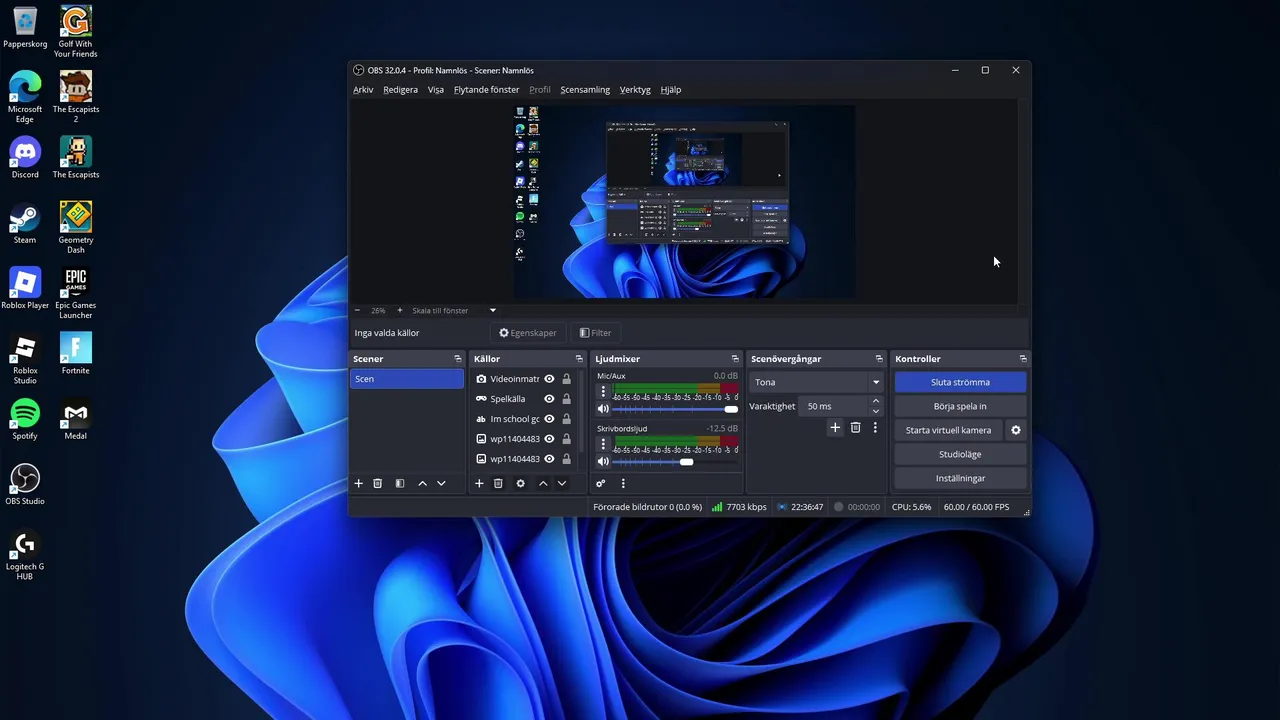This screenshot has width=1280, height=720.
Task: Add a new source in Källor panel
Action: click(479, 483)
